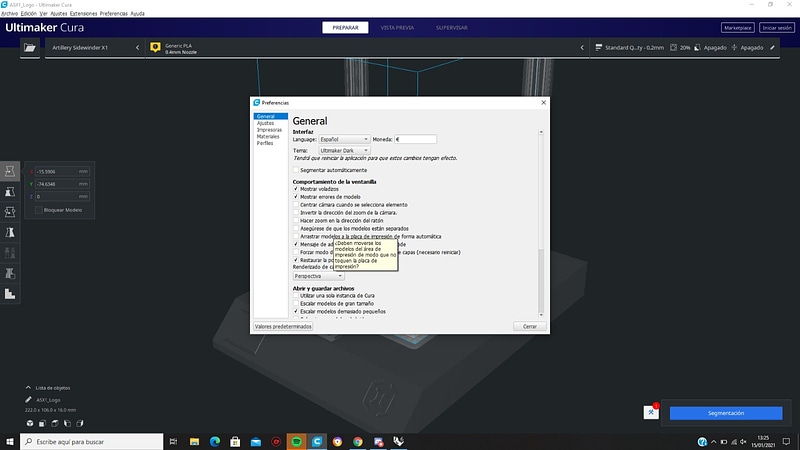
Task: Open the Archivo menu
Action: click(x=10, y=14)
